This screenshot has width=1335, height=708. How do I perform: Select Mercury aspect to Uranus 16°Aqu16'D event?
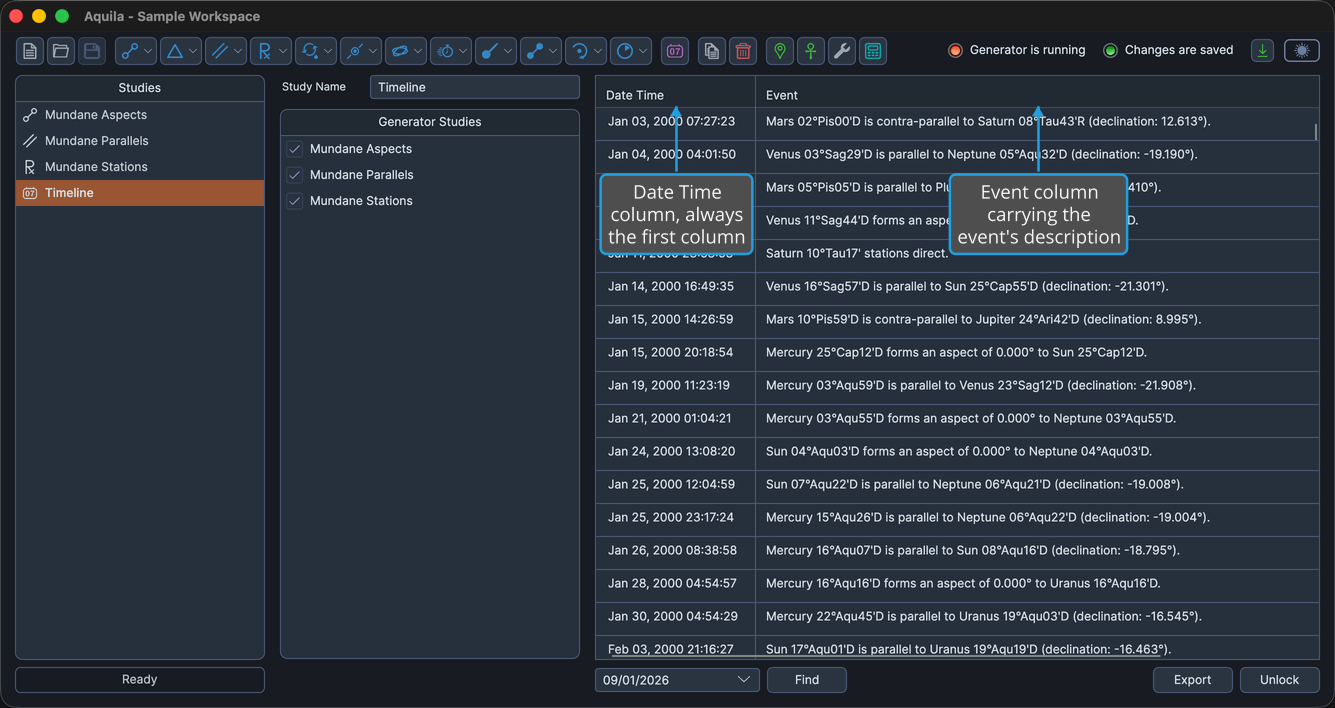point(1037,584)
